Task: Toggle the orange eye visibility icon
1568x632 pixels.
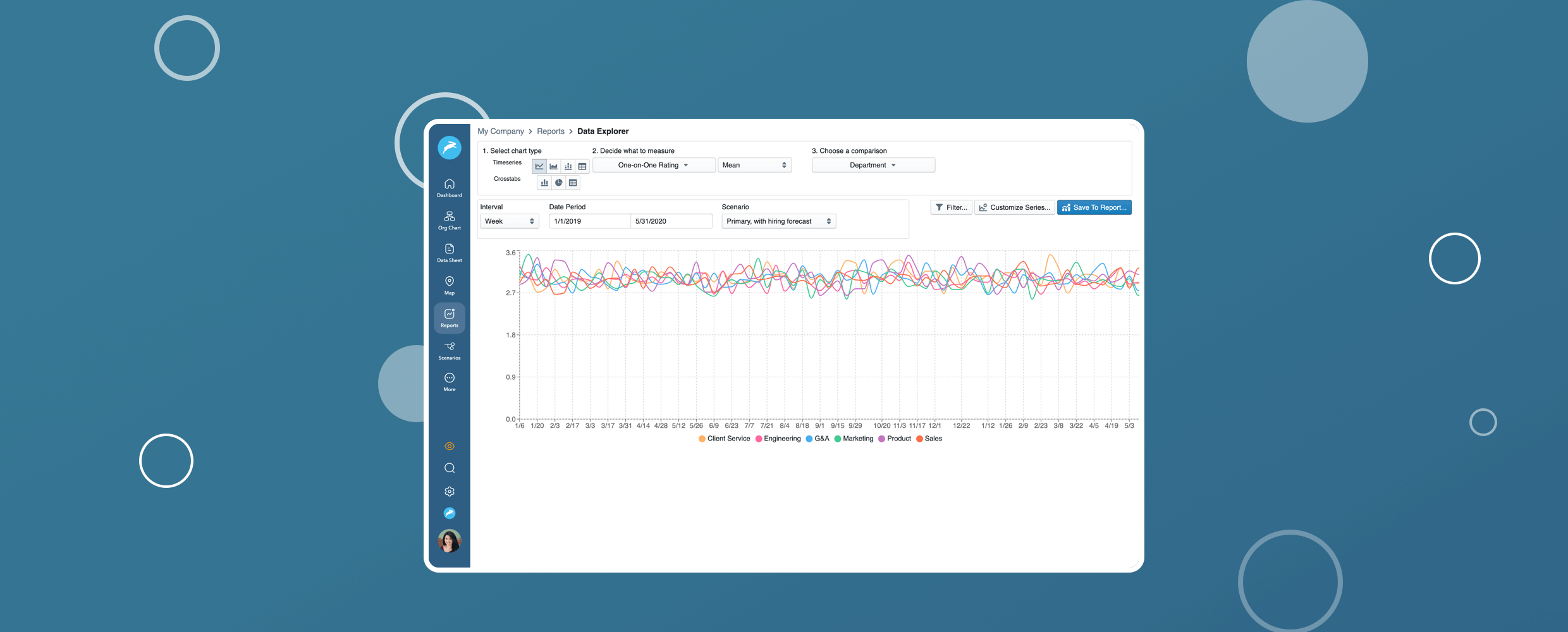Action: [450, 446]
